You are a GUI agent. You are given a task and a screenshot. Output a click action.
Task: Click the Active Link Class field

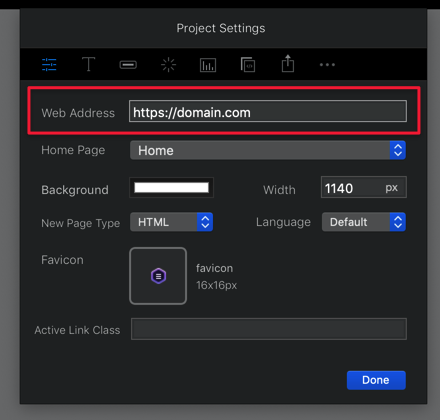click(269, 329)
